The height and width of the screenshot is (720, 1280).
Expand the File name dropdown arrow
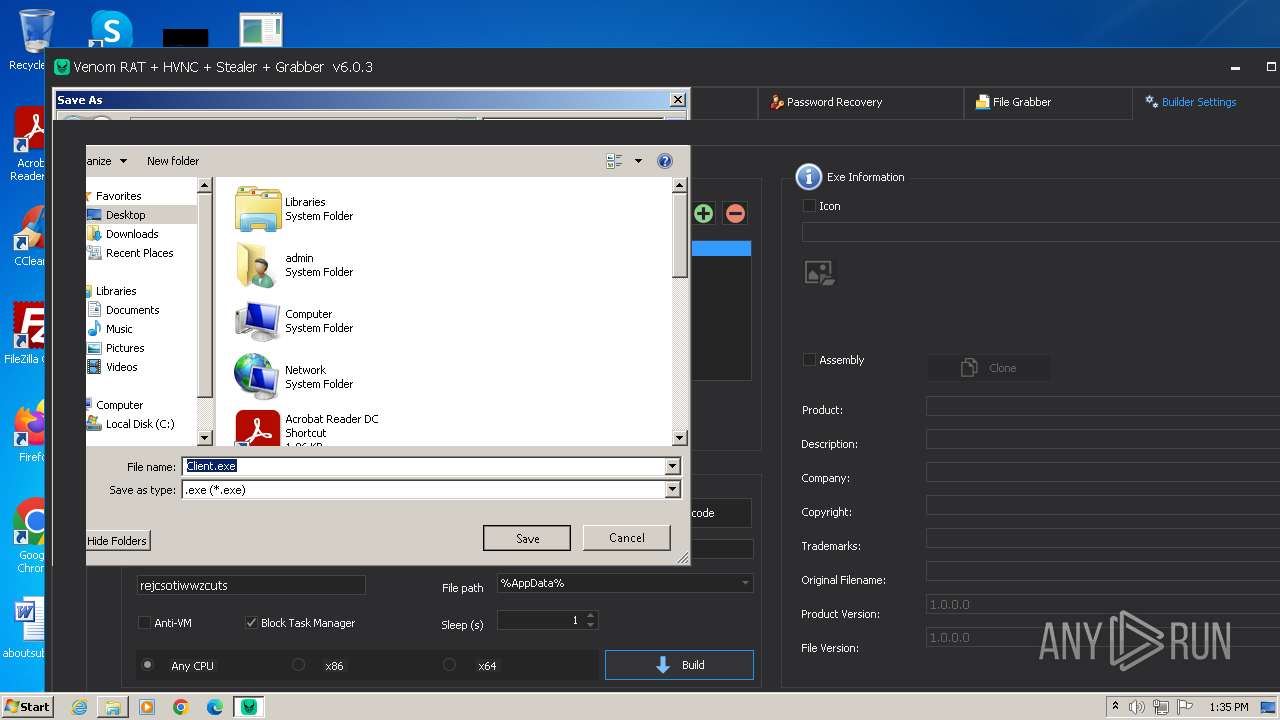pos(672,466)
